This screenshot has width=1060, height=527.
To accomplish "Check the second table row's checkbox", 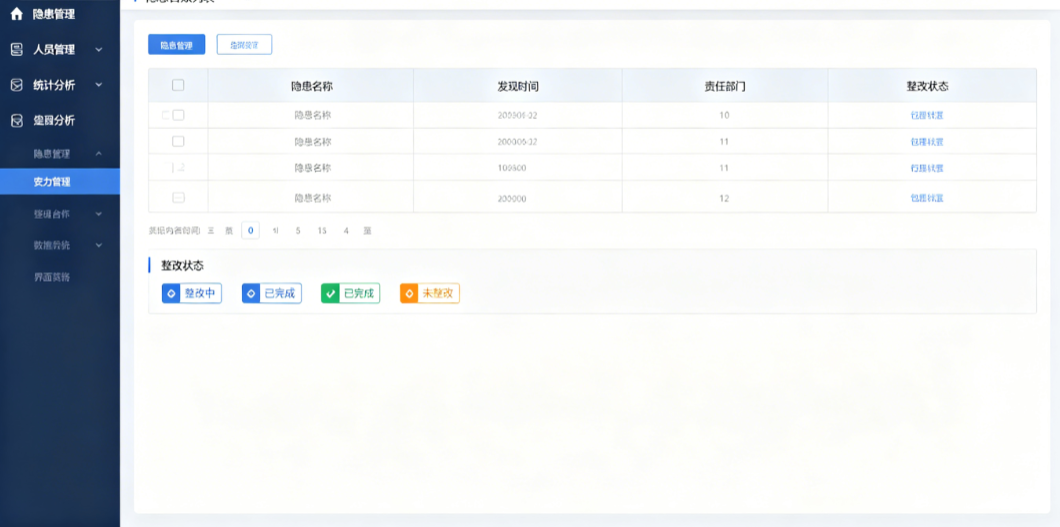I will tap(178, 141).
